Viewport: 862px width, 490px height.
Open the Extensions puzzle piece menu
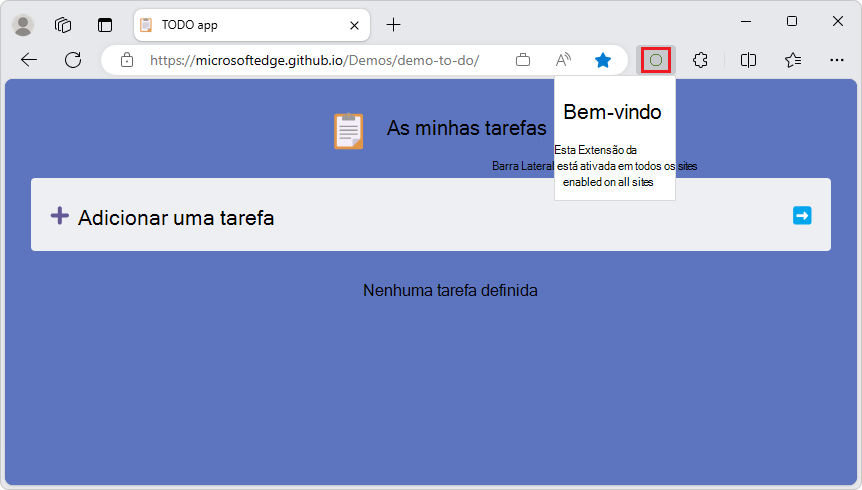700,60
